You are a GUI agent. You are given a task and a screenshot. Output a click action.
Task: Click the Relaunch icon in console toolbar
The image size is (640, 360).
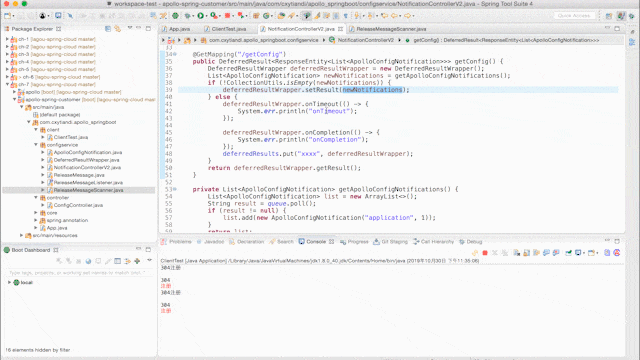[475, 253]
